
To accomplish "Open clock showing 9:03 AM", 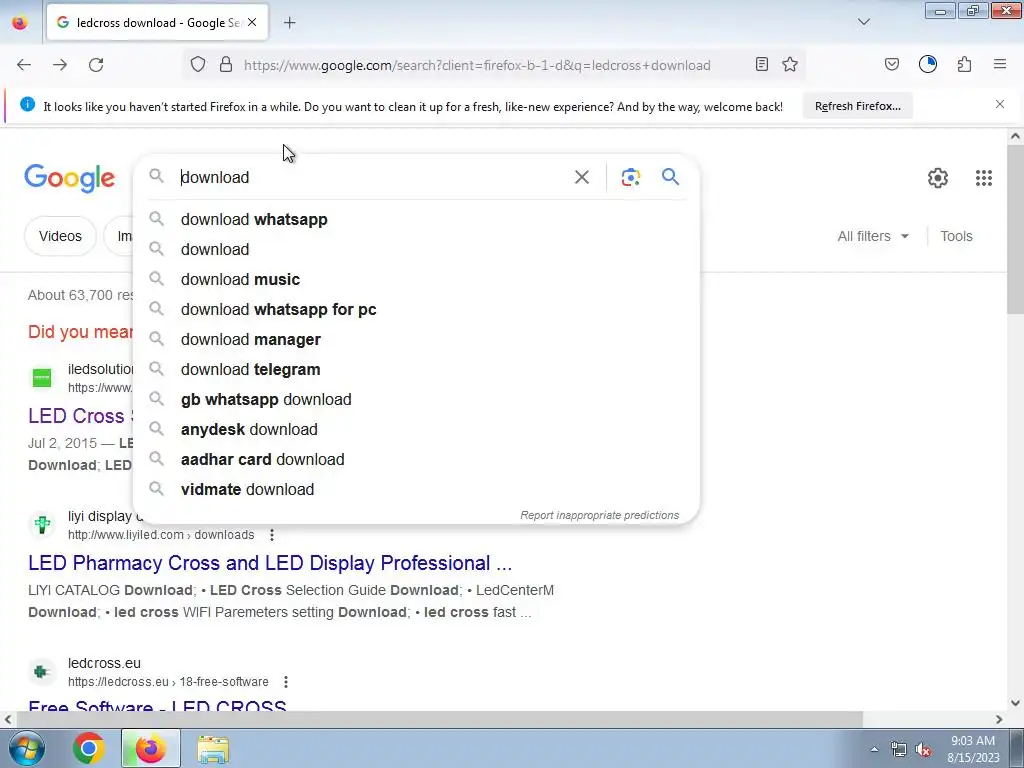I will pos(973,749).
